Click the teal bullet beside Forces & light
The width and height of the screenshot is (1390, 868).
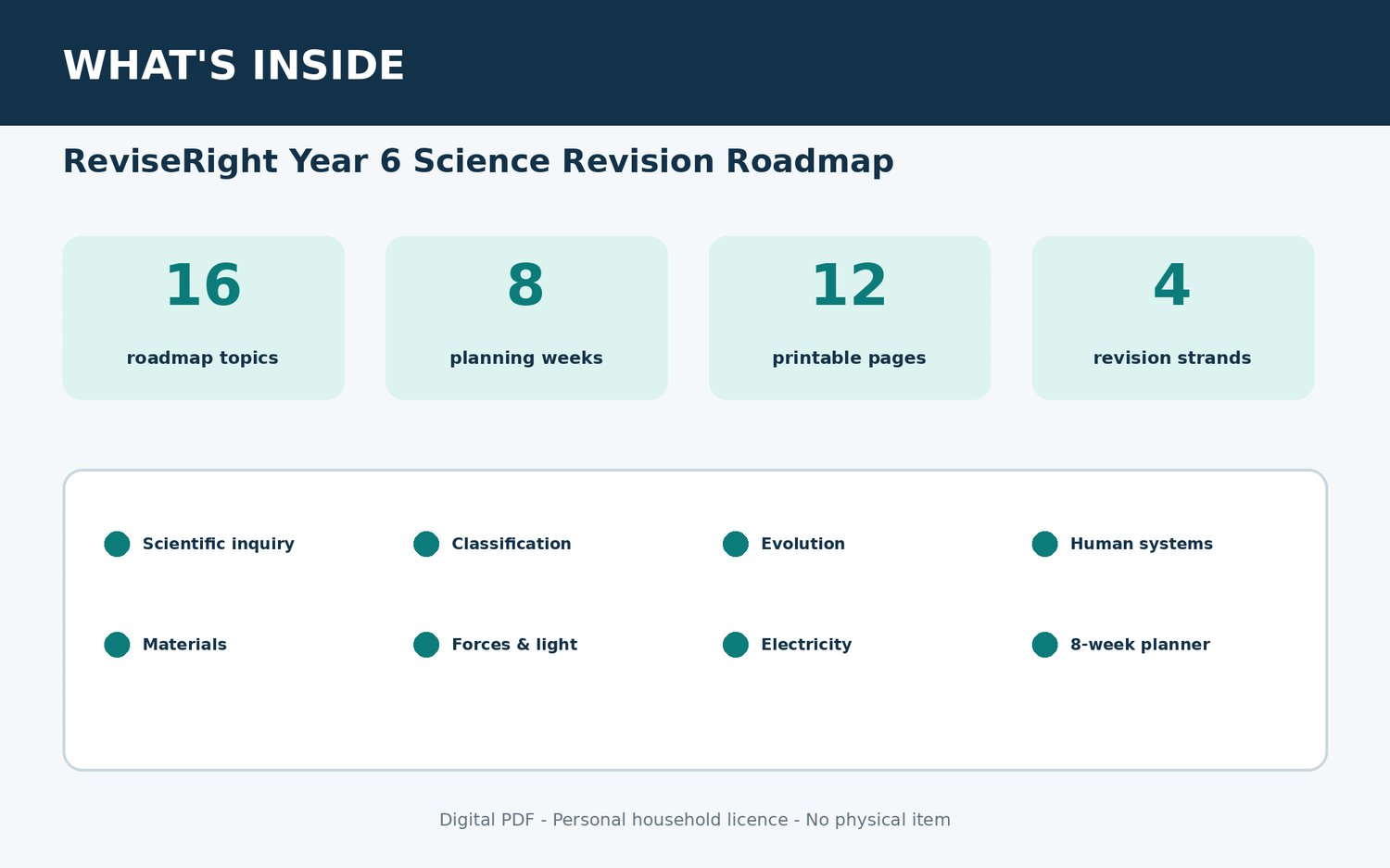[x=426, y=645]
